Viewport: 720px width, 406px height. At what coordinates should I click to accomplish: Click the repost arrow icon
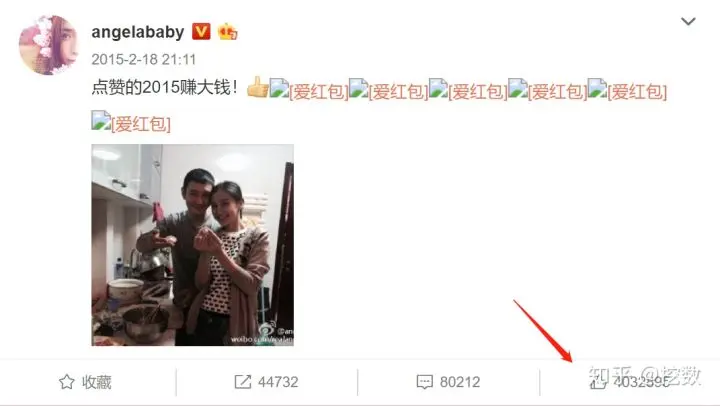coord(243,382)
